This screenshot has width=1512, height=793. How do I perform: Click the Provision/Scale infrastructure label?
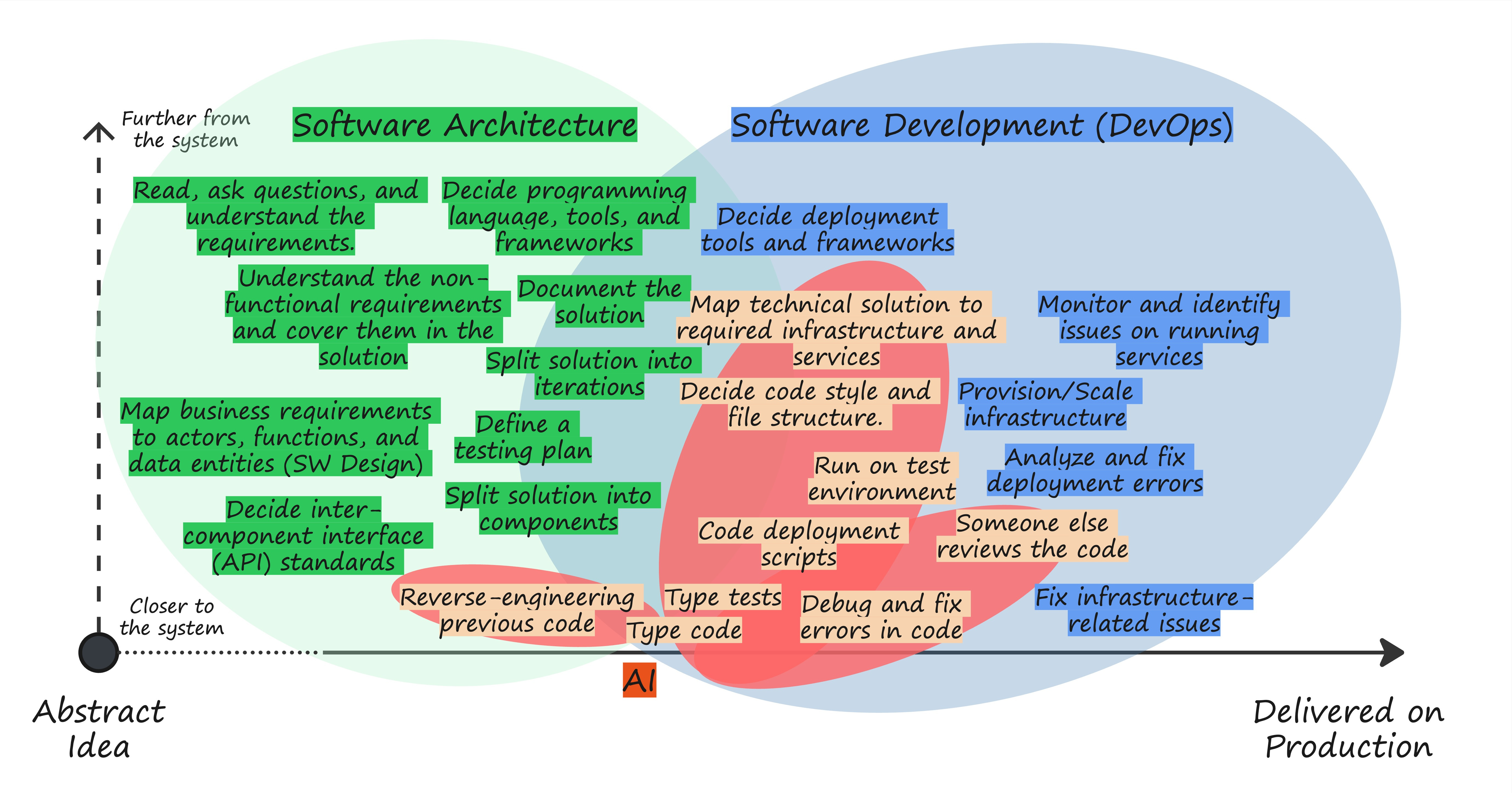click(1046, 404)
